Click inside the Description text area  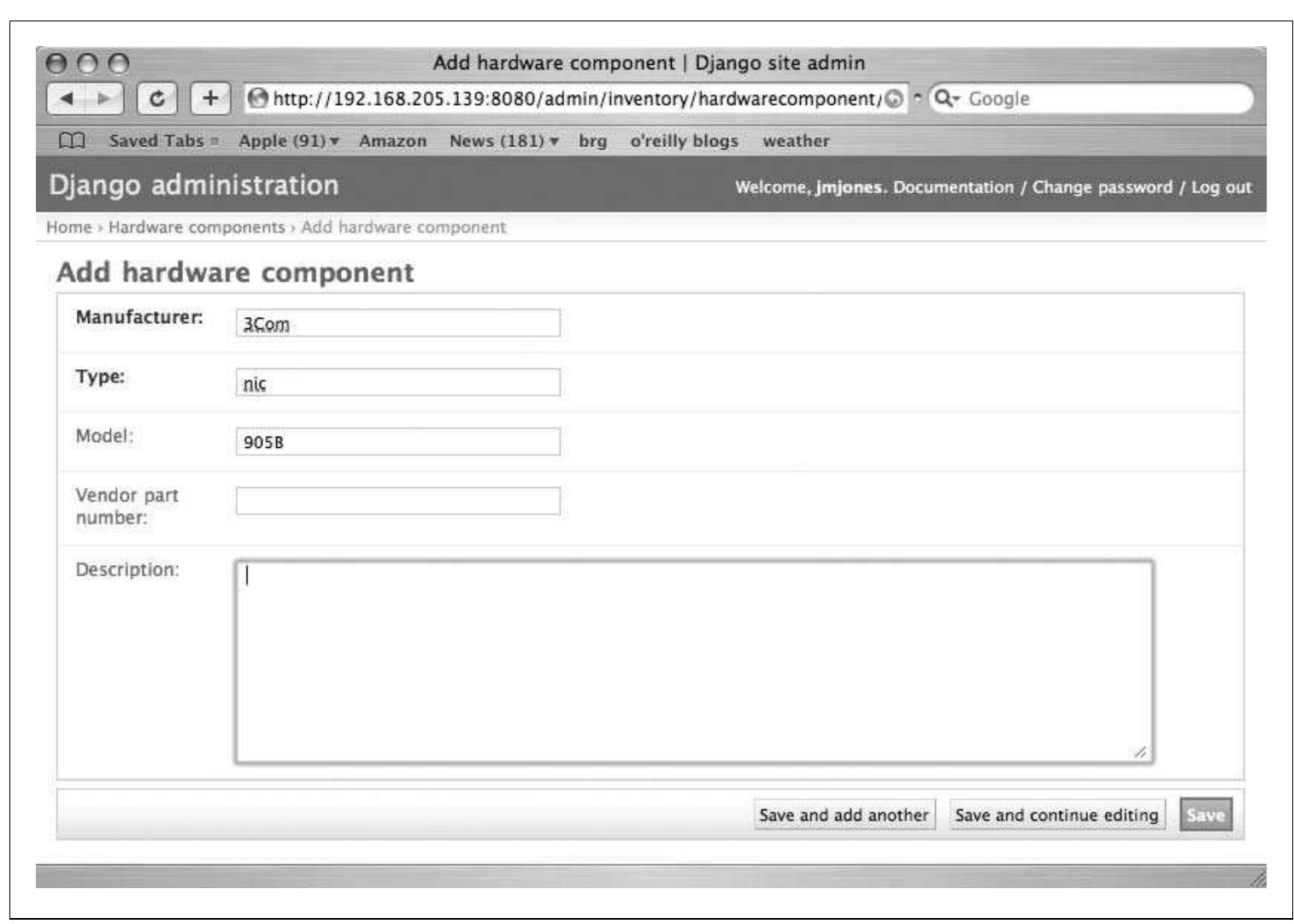[694, 662]
